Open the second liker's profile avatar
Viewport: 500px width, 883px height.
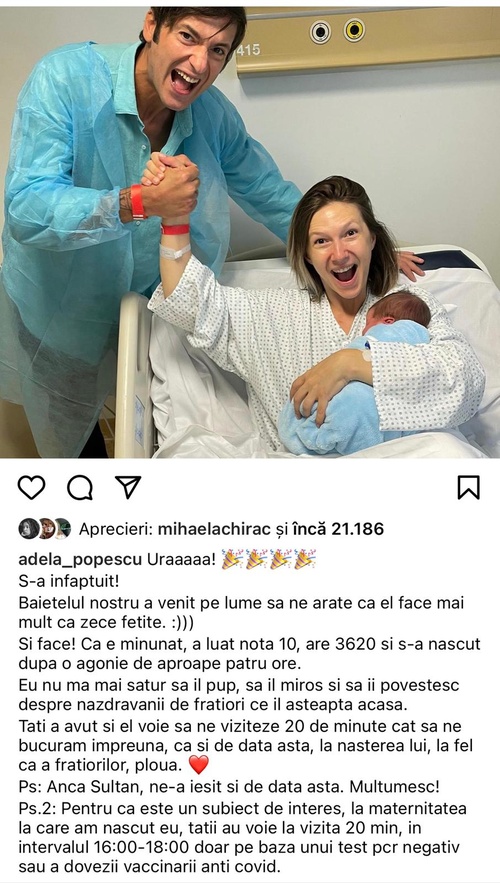pos(45,529)
